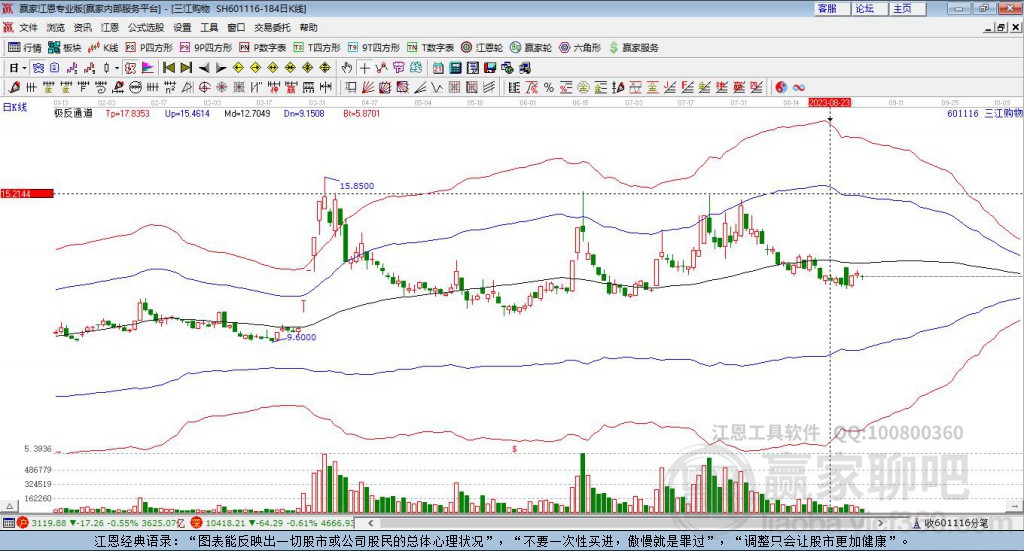Click the 深 Shenzhen index status icon
Screen dimensions: 1024x551
(197, 523)
